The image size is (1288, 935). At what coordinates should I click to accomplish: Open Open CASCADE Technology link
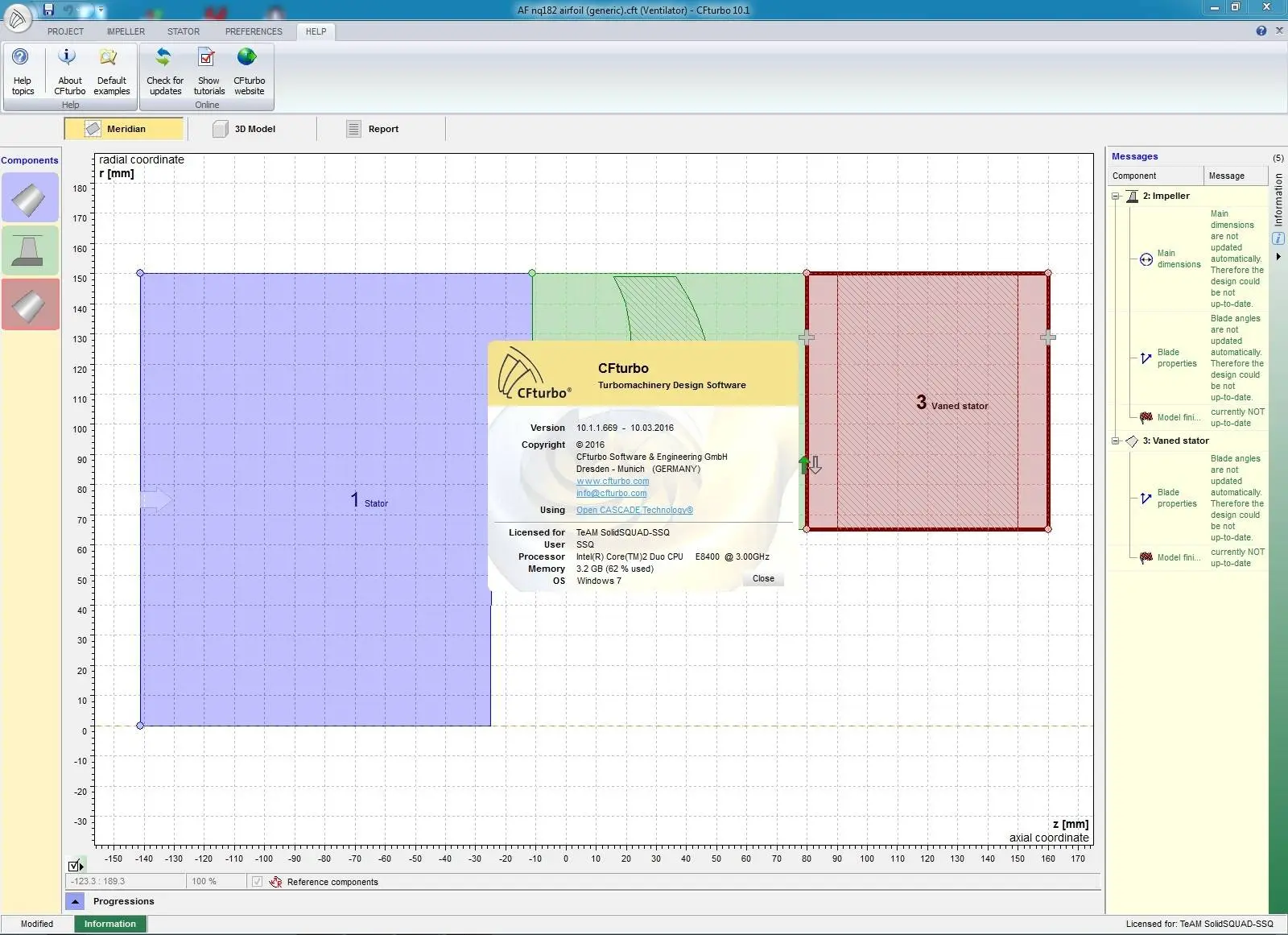coord(634,510)
